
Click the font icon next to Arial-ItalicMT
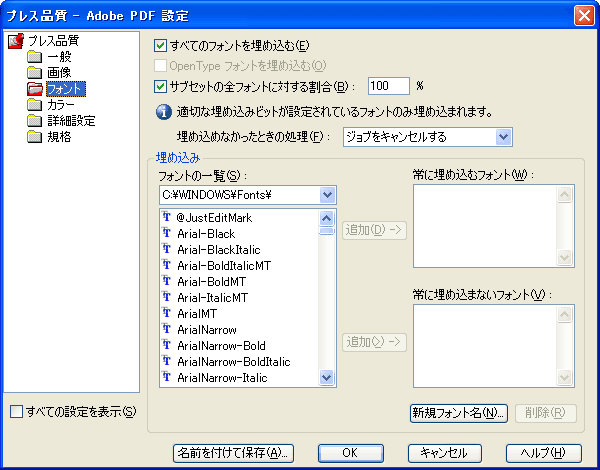pyautogui.click(x=166, y=297)
